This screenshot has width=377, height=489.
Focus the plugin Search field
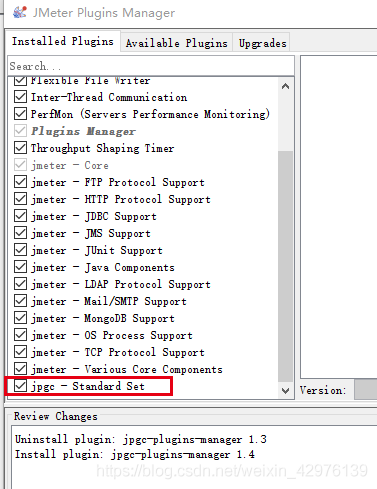pyautogui.click(x=151, y=66)
